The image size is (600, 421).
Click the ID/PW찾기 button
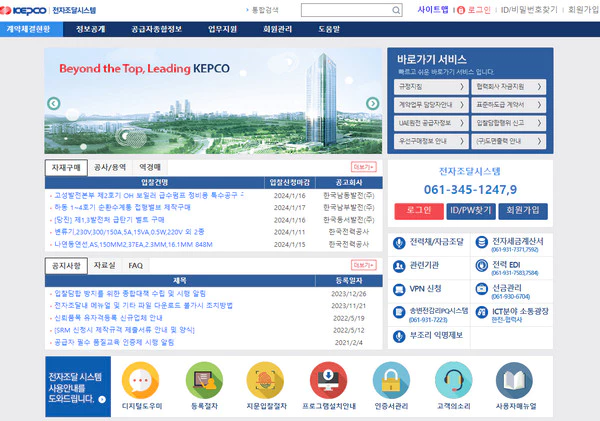tap(471, 211)
